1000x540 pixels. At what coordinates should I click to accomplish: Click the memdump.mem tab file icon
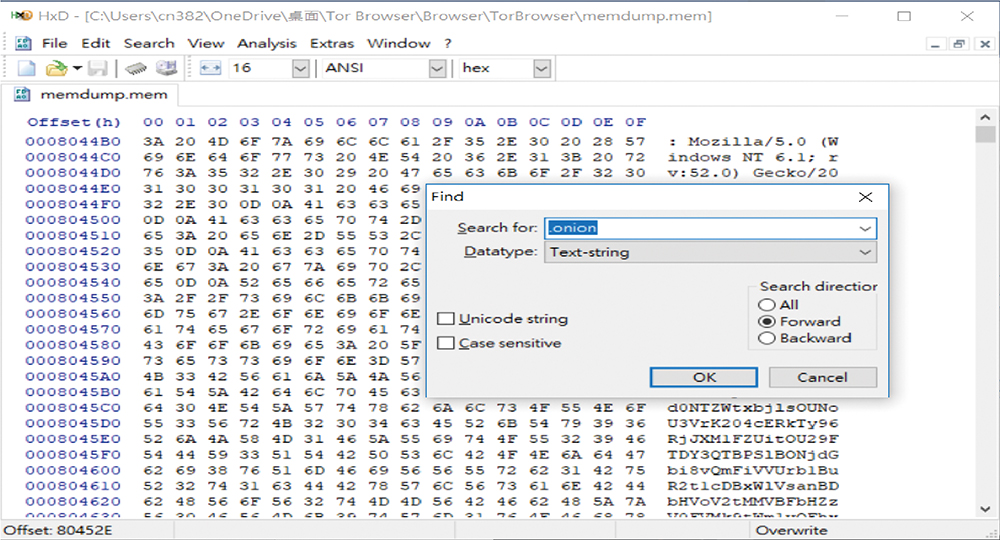[22, 94]
